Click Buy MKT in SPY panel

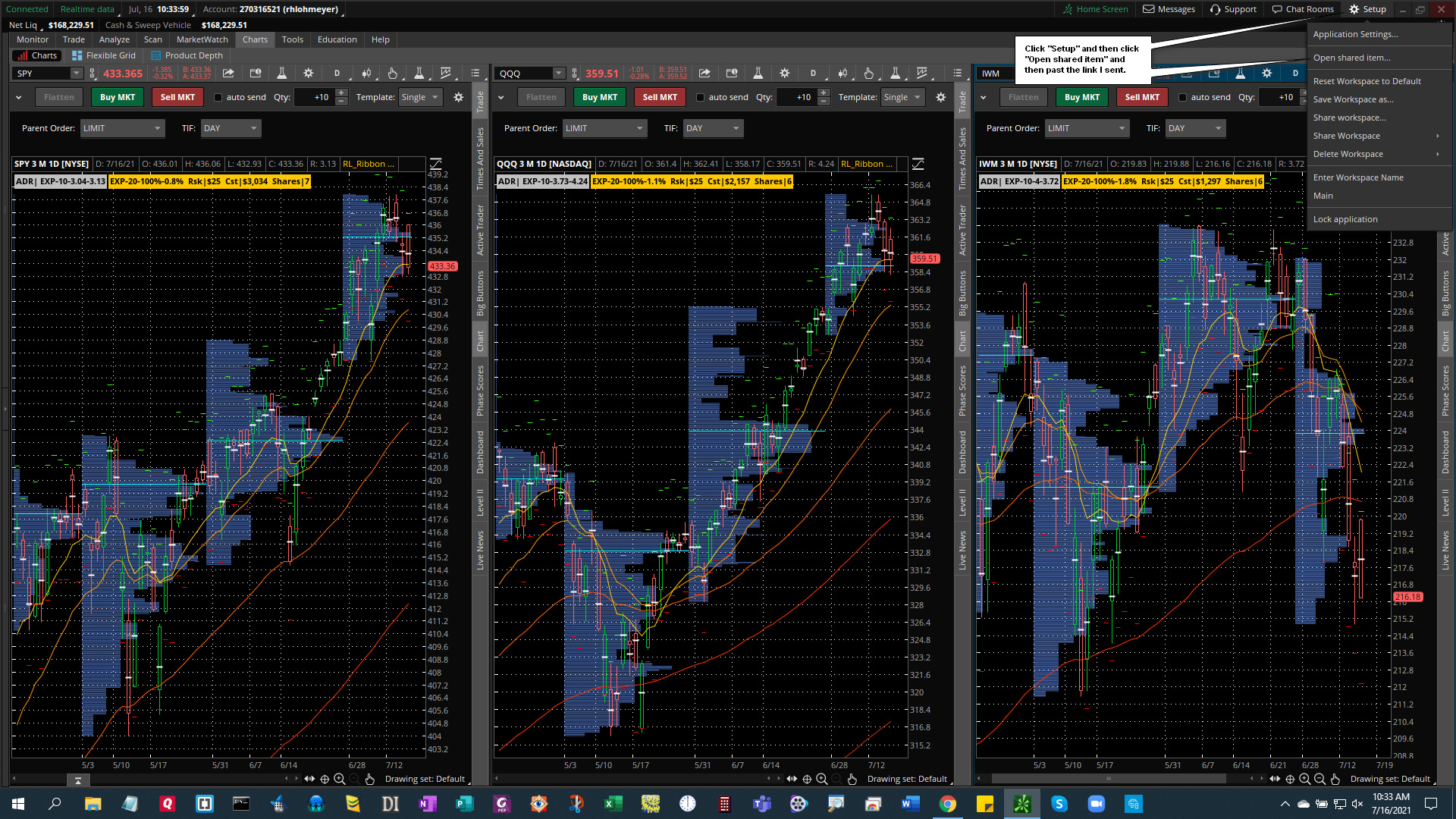click(x=118, y=97)
